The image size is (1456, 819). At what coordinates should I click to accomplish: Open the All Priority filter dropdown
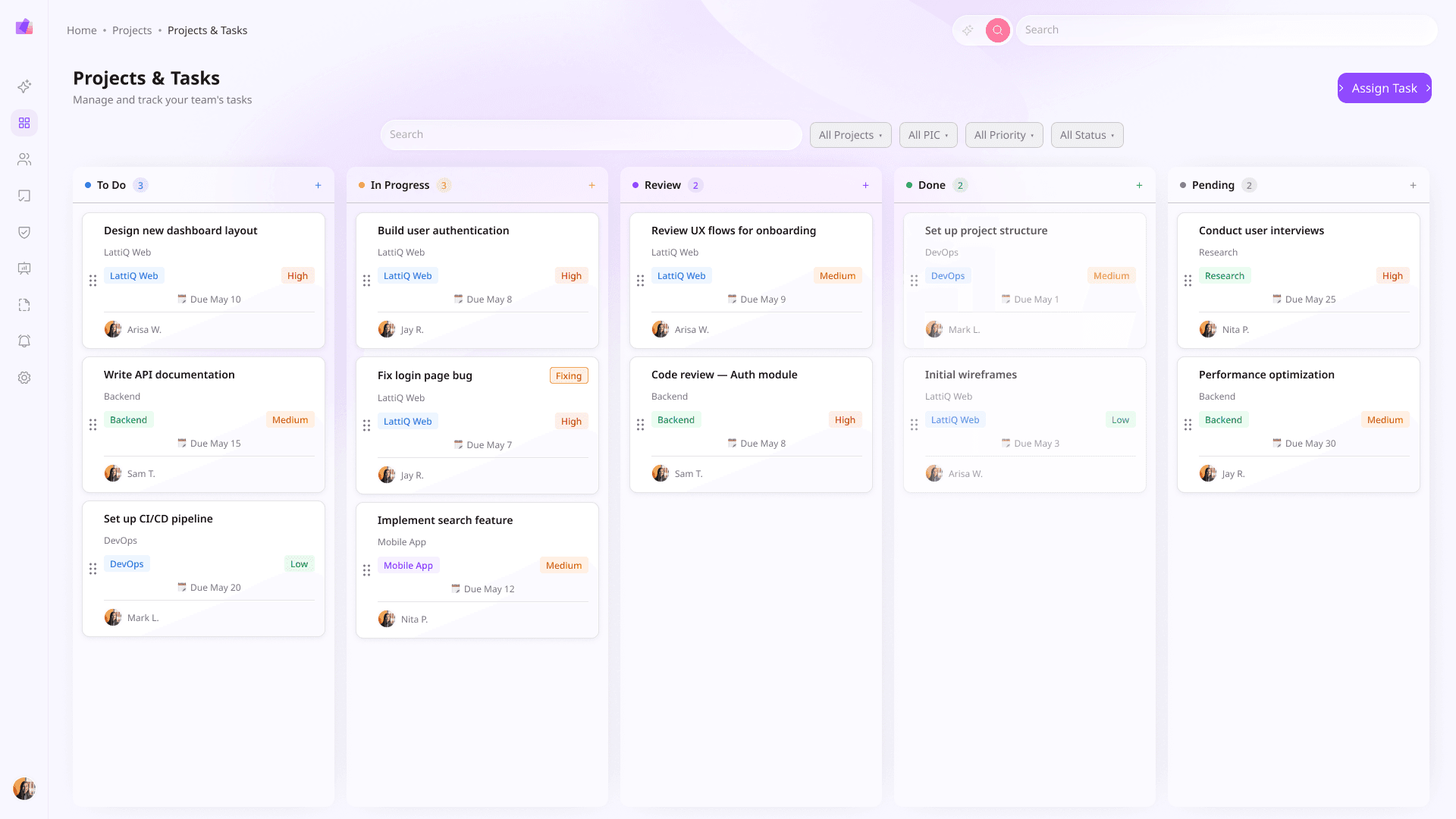tap(1004, 135)
